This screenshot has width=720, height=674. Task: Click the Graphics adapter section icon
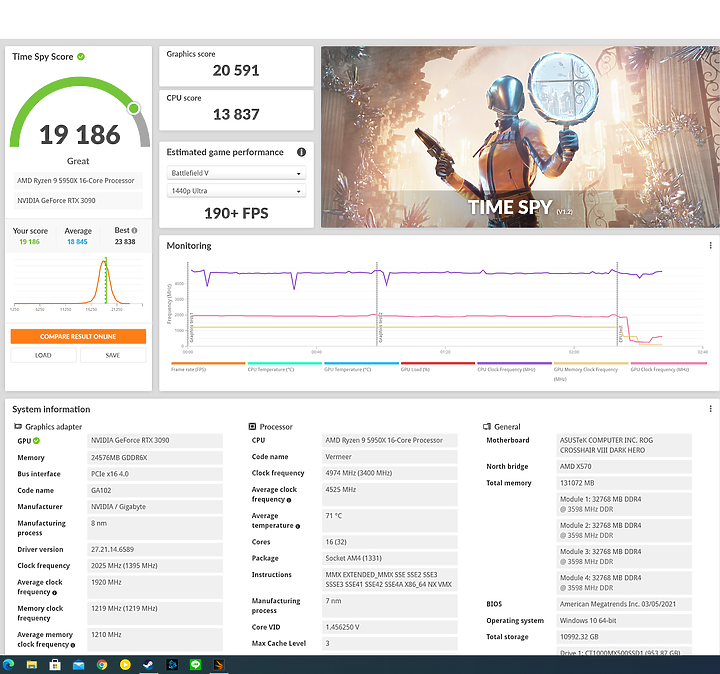point(18,427)
